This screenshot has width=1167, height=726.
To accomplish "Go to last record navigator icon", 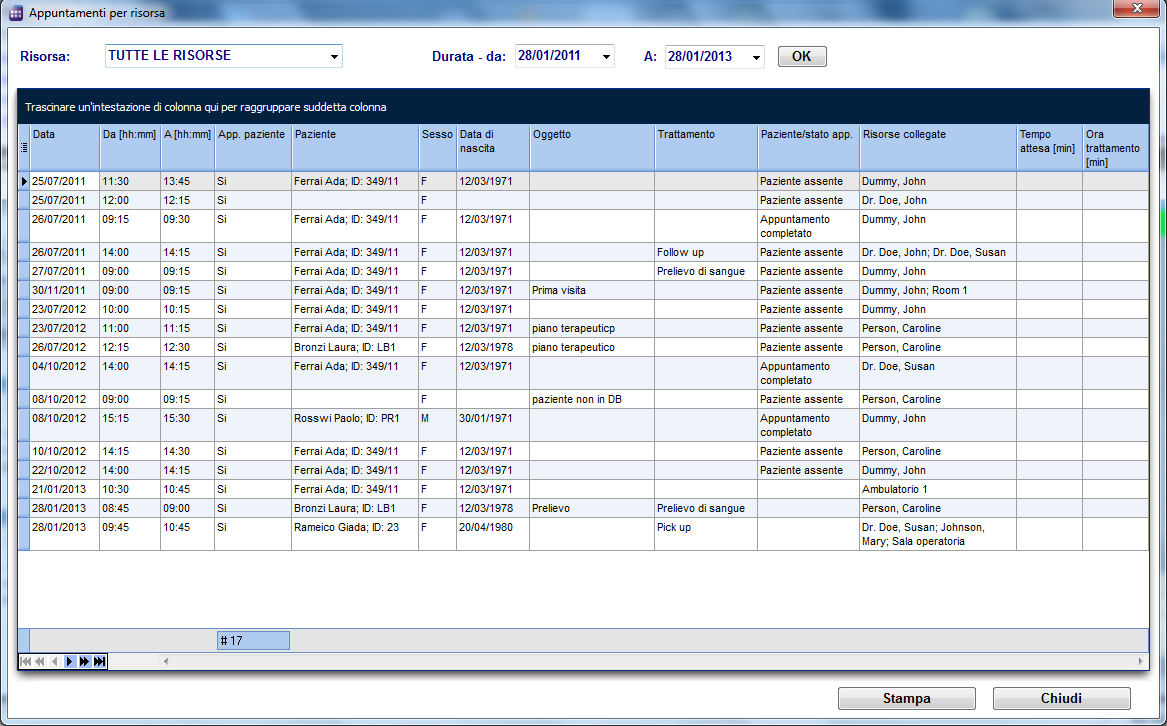I will (x=100, y=661).
